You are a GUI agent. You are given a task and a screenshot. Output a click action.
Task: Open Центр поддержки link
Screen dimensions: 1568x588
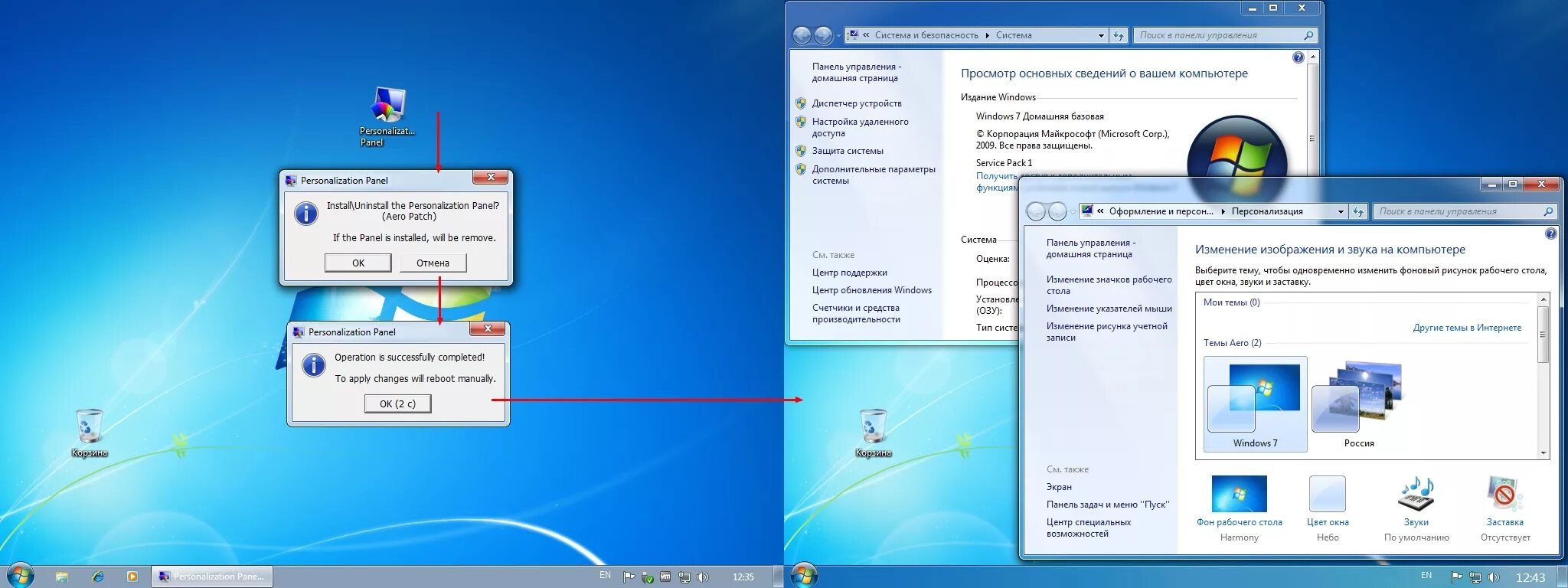[x=850, y=273]
